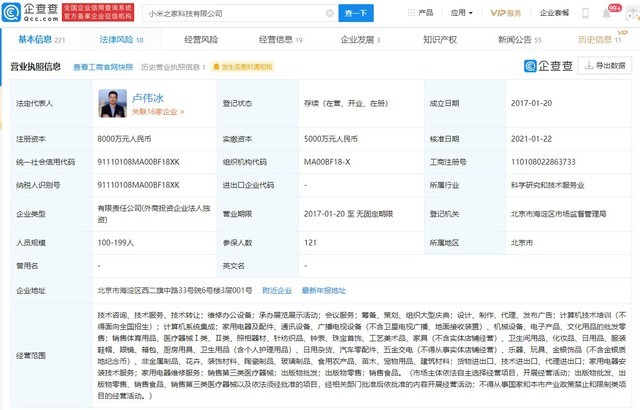Click the 经营范围 row label
The width and height of the screenshot is (640, 410).
coord(31,355)
